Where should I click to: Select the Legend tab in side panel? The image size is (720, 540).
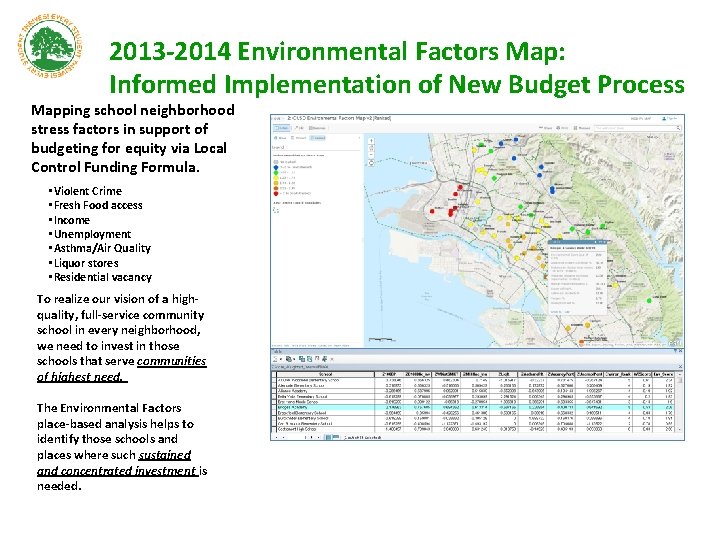pos(318,138)
